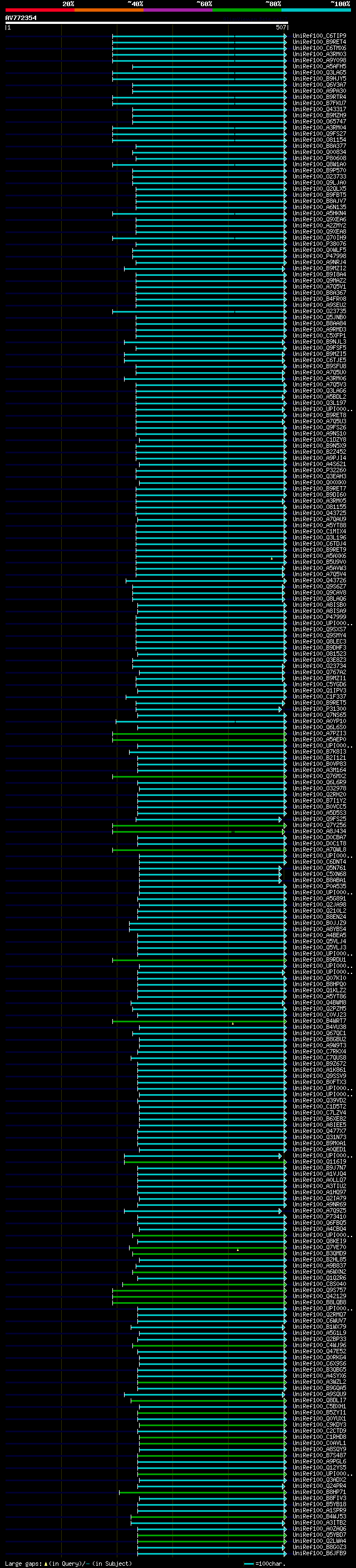
Task: Select the UniRef100_Q3LAG5 label
Action: 319,72
